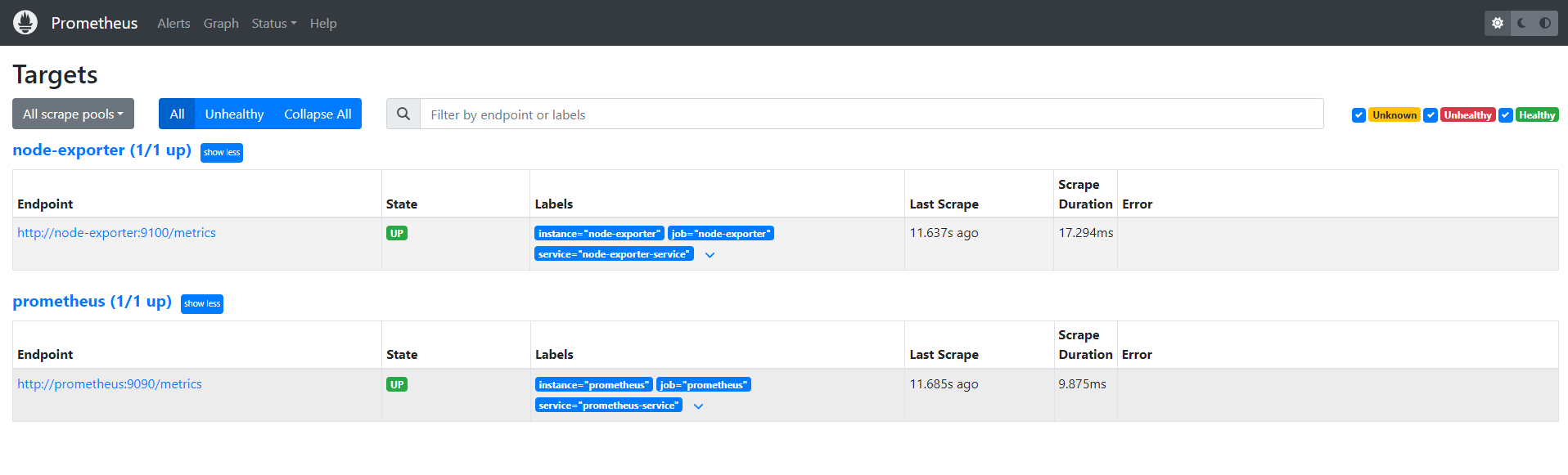
Task: Toggle the Unhealthy state filter checkbox
Action: pos(1431,115)
